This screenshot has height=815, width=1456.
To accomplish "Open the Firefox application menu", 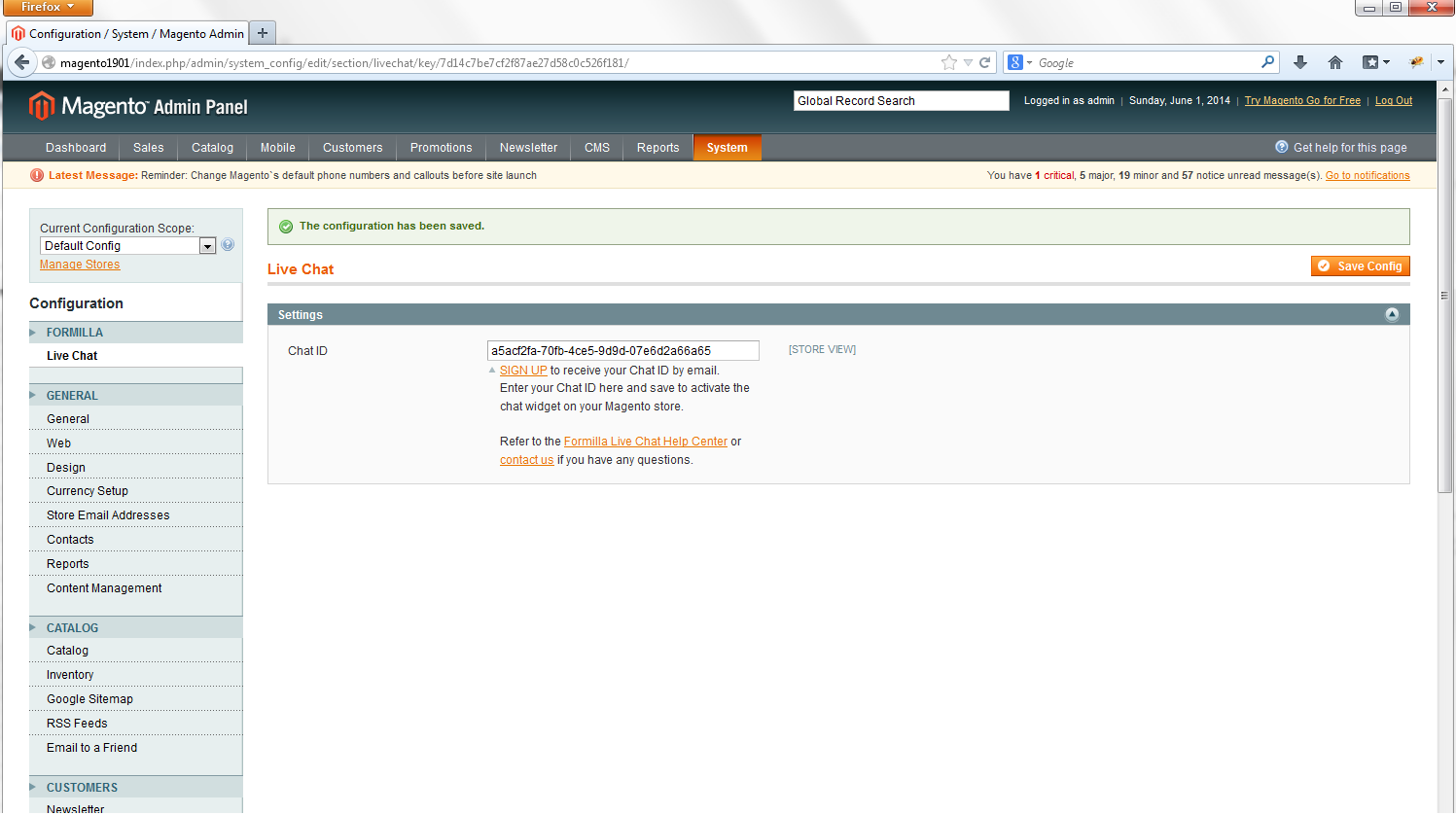I will coord(47,7).
